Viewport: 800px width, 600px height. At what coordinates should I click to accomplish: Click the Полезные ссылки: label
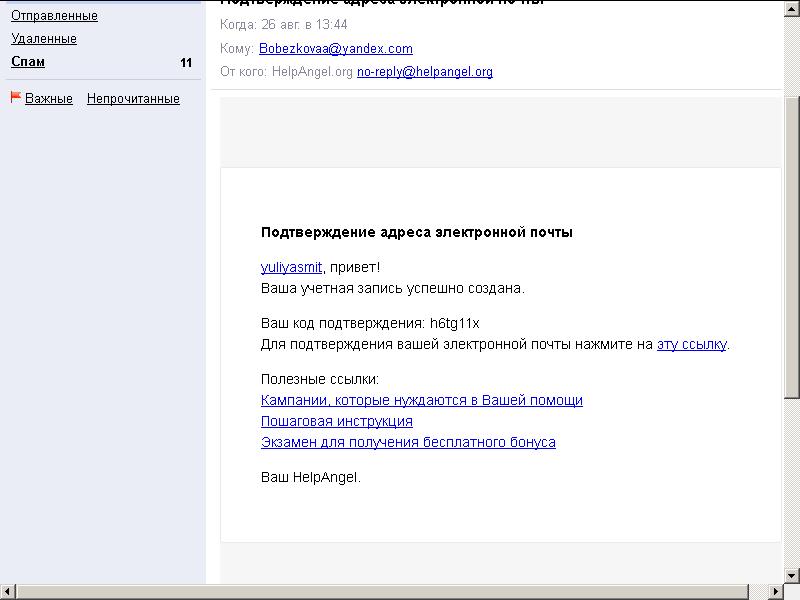pyautogui.click(x=320, y=380)
